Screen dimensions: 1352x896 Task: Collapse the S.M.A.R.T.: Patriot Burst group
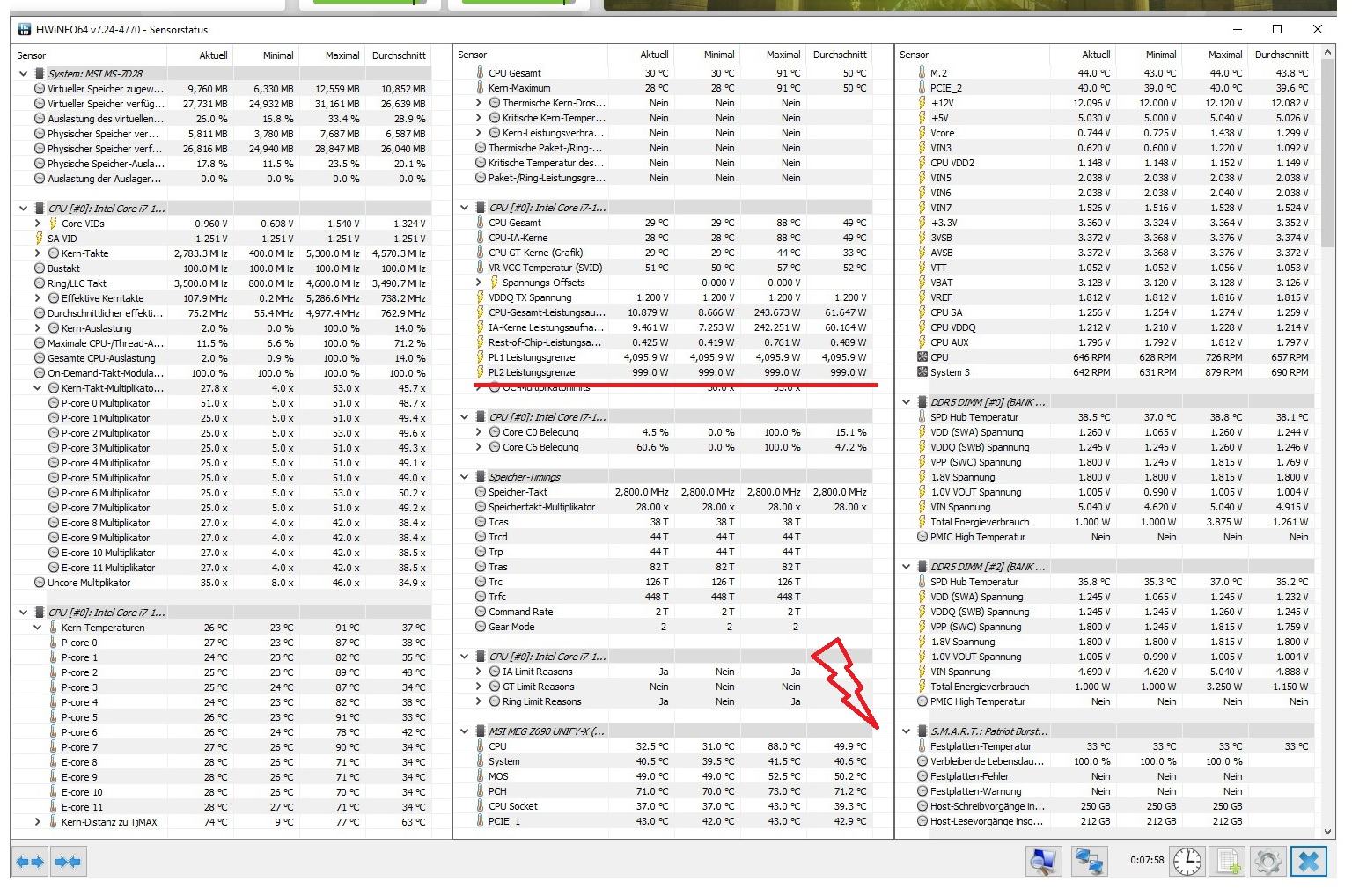click(x=907, y=731)
